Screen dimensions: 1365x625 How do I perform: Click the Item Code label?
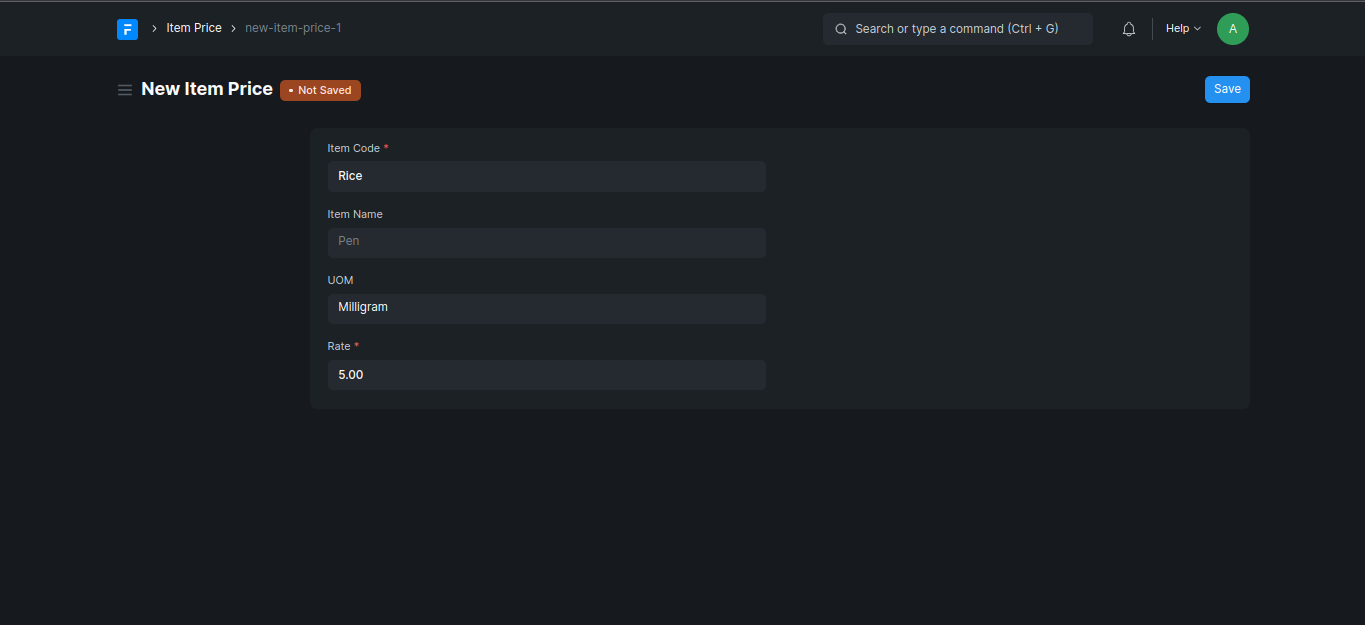[x=354, y=148]
